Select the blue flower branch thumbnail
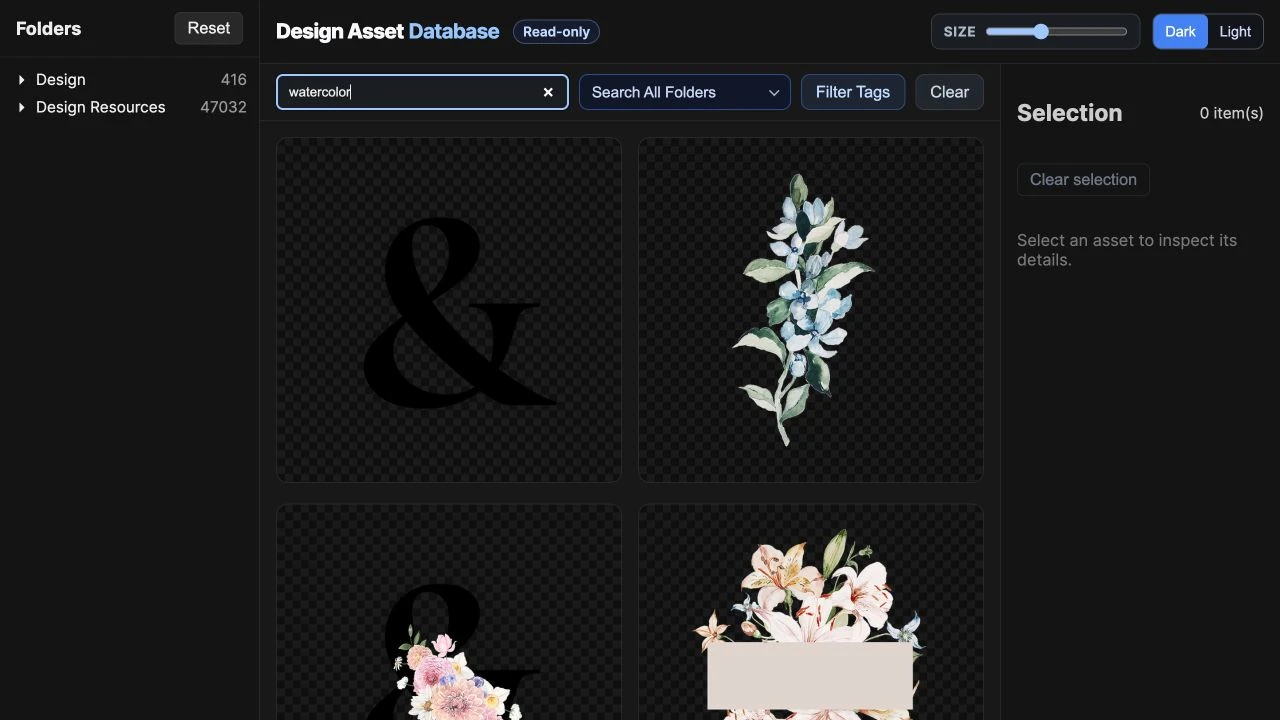This screenshot has height=720, width=1280. point(811,310)
